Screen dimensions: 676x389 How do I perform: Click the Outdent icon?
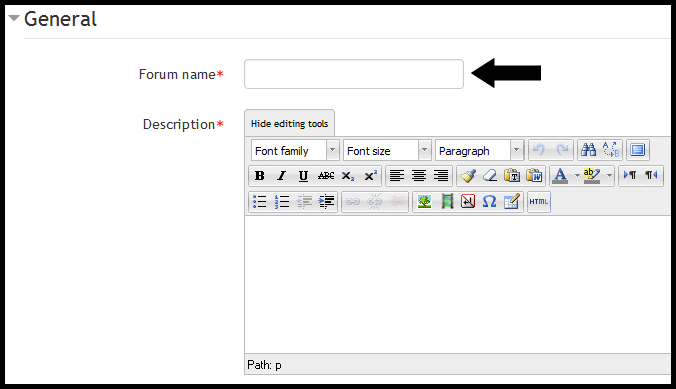coord(304,201)
